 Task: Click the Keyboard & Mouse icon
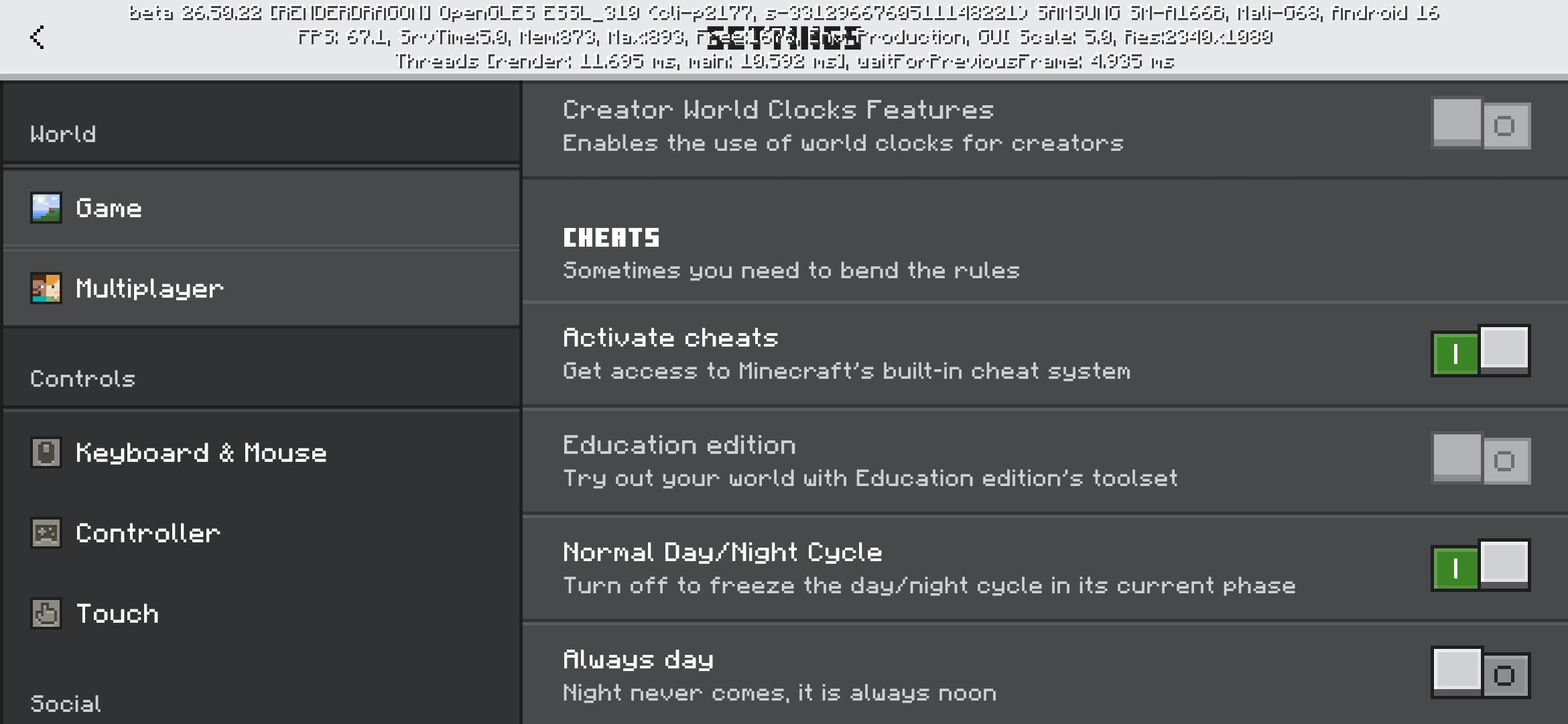click(x=46, y=452)
